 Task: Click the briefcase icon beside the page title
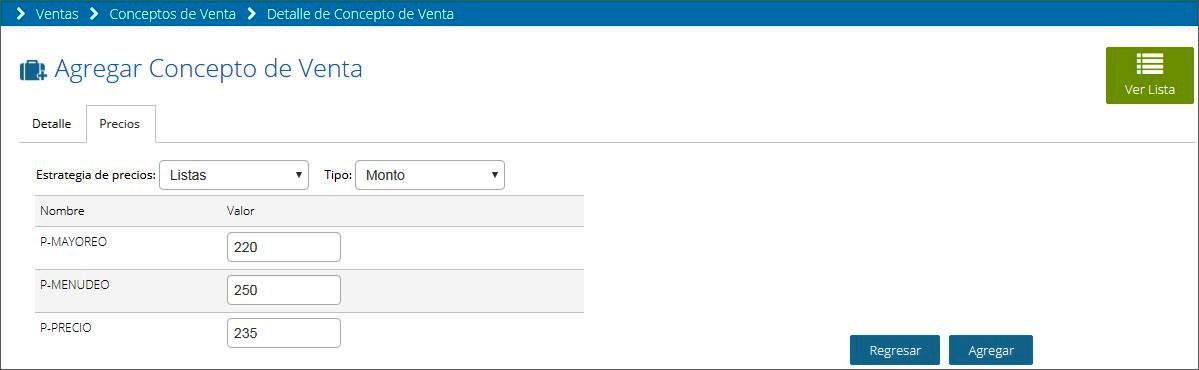tap(33, 70)
